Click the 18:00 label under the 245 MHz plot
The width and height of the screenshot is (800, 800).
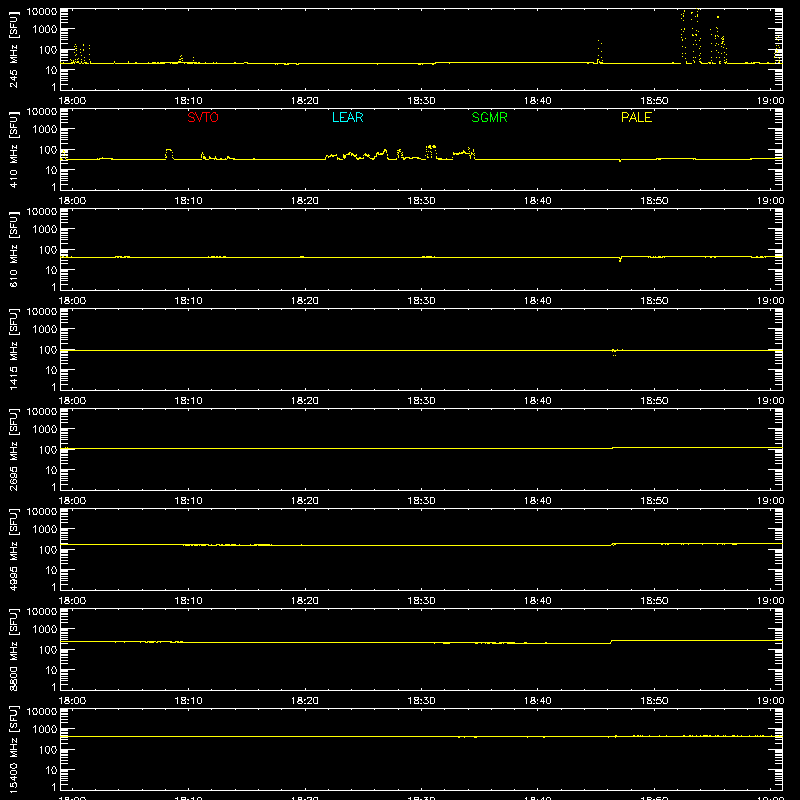point(72,101)
